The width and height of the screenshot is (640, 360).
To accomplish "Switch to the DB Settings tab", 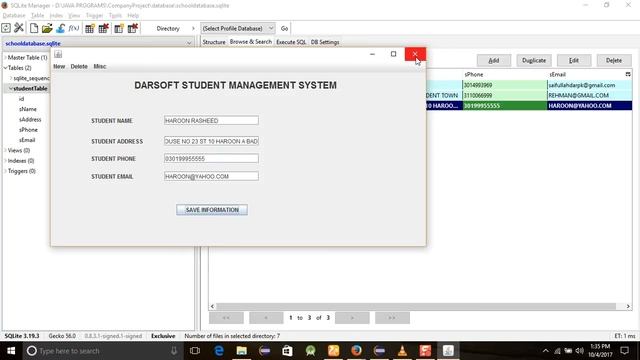I will (x=325, y=42).
